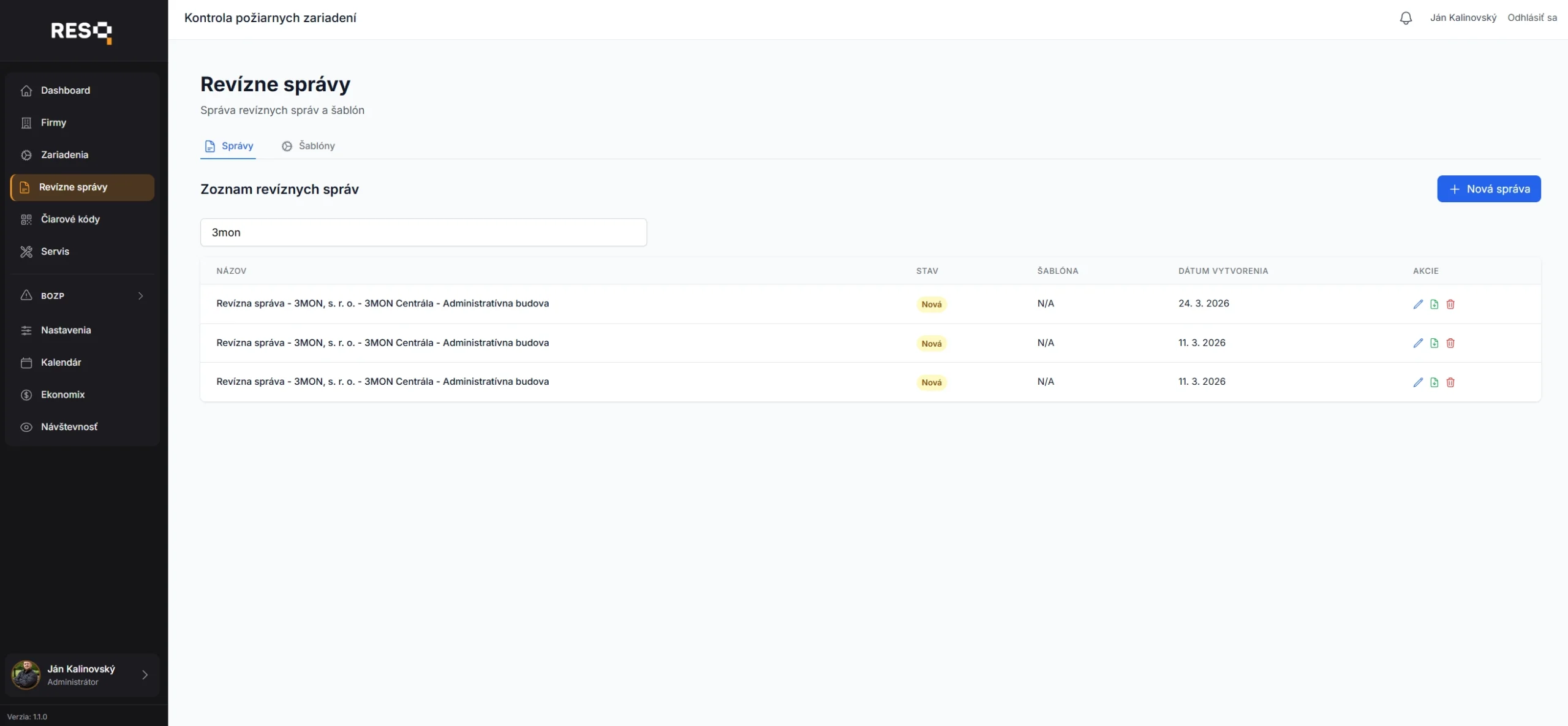Click the notification bell icon
The height and width of the screenshot is (726, 1568).
click(x=1406, y=18)
